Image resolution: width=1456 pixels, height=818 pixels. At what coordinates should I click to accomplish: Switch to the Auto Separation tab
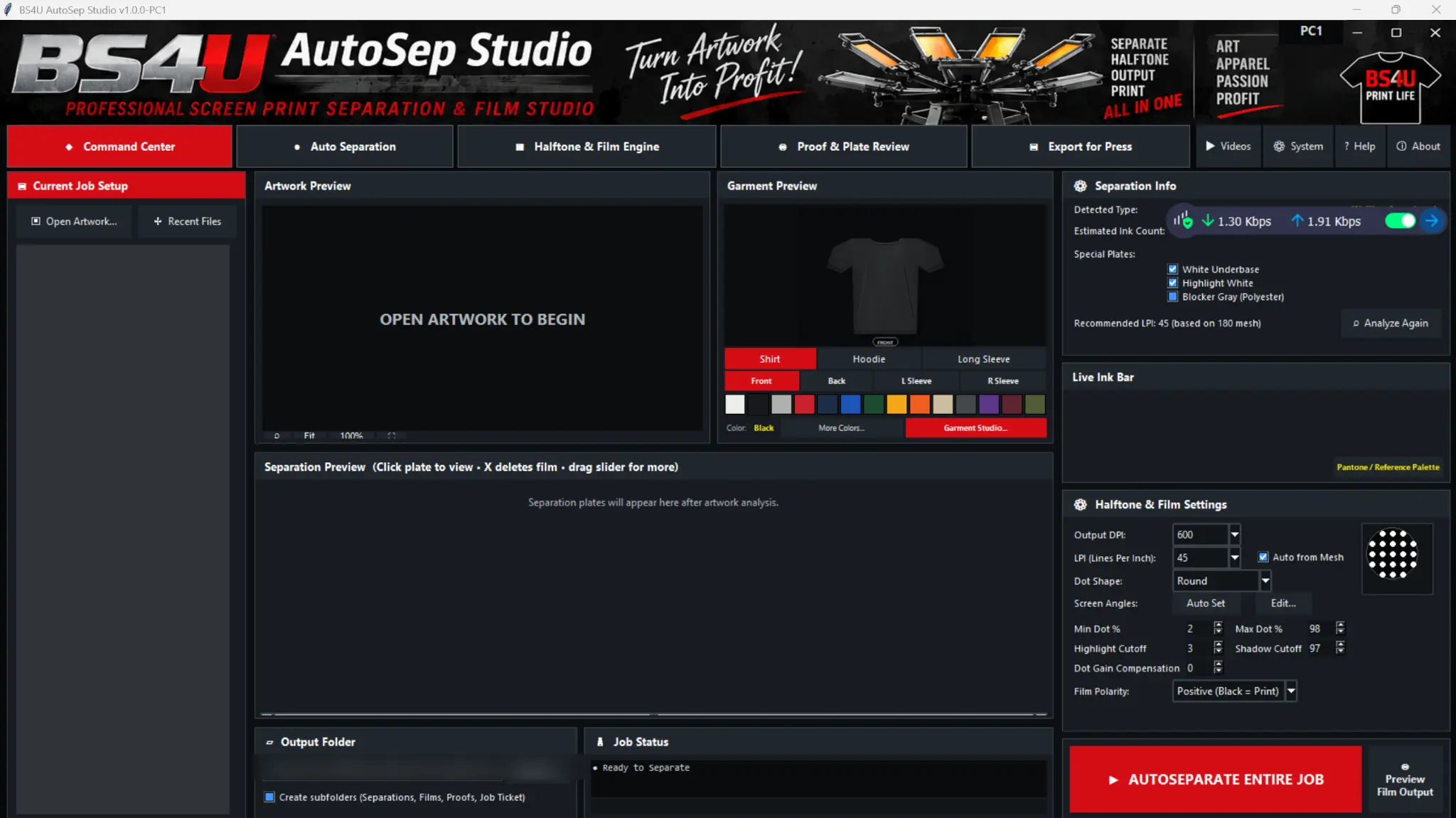pyautogui.click(x=345, y=147)
